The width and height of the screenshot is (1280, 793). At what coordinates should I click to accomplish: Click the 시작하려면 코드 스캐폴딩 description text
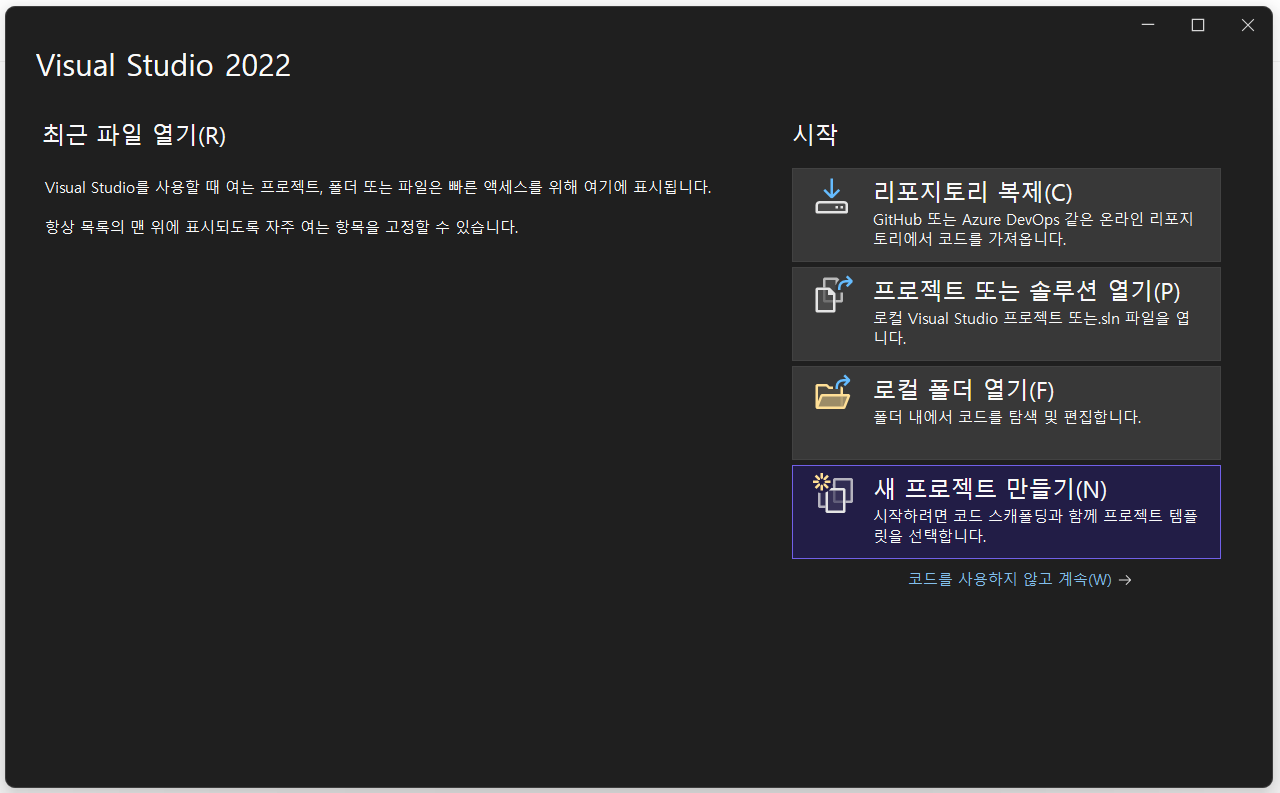click(x=1035, y=526)
